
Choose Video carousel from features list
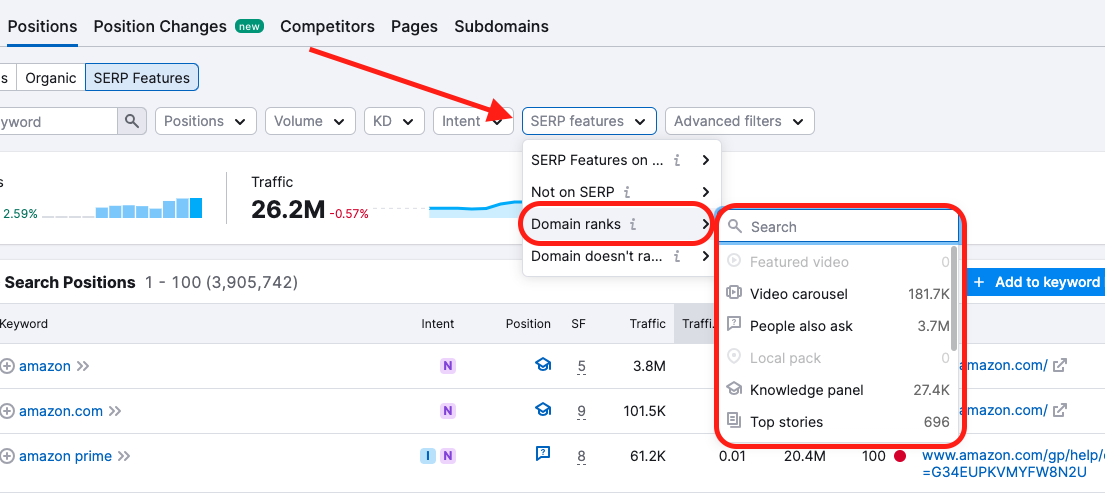coord(837,294)
